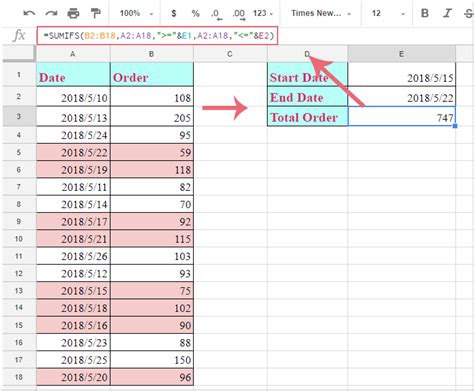474x391 pixels.
Task: Click cell with order value 108
Action: (x=152, y=97)
